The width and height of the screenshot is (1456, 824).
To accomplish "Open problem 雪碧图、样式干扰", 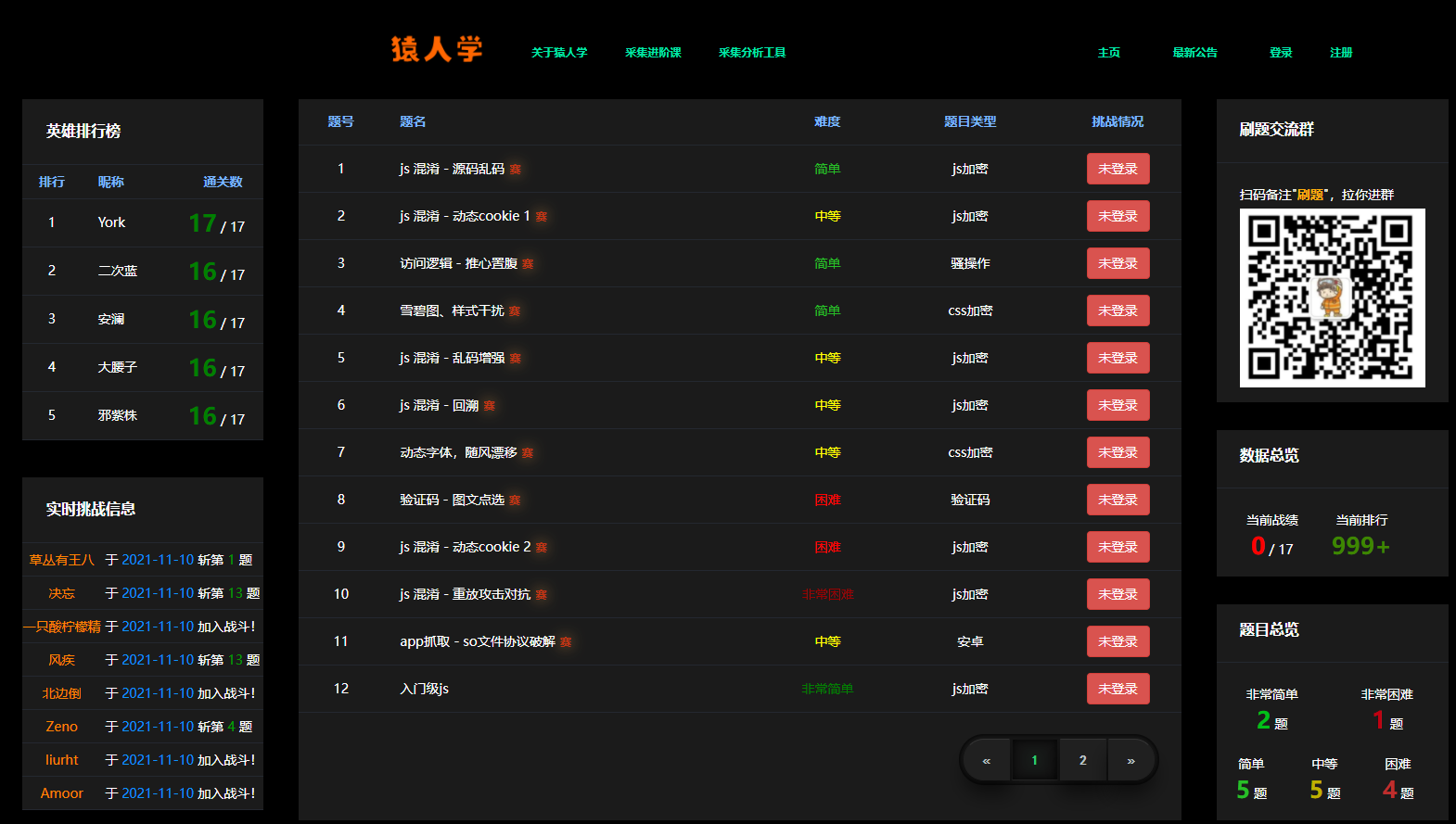I will (452, 311).
